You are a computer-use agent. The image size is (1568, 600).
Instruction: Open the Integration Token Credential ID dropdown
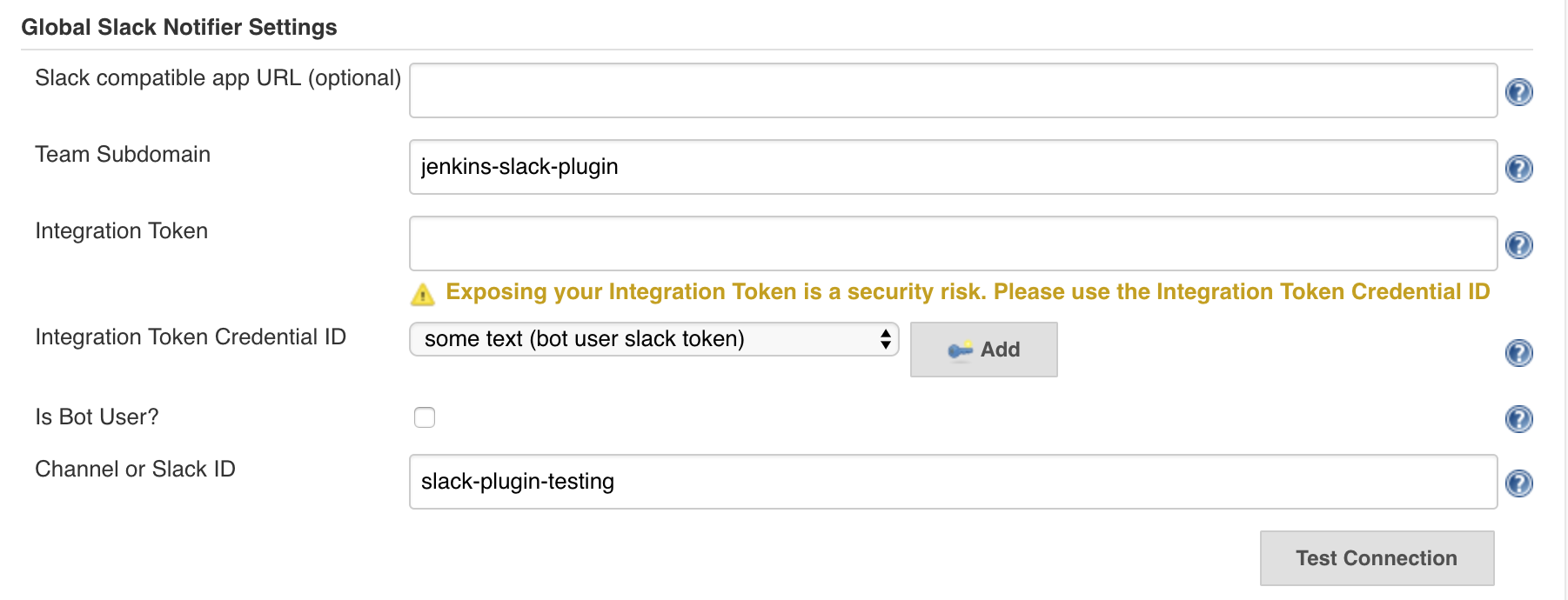pyautogui.click(x=653, y=339)
